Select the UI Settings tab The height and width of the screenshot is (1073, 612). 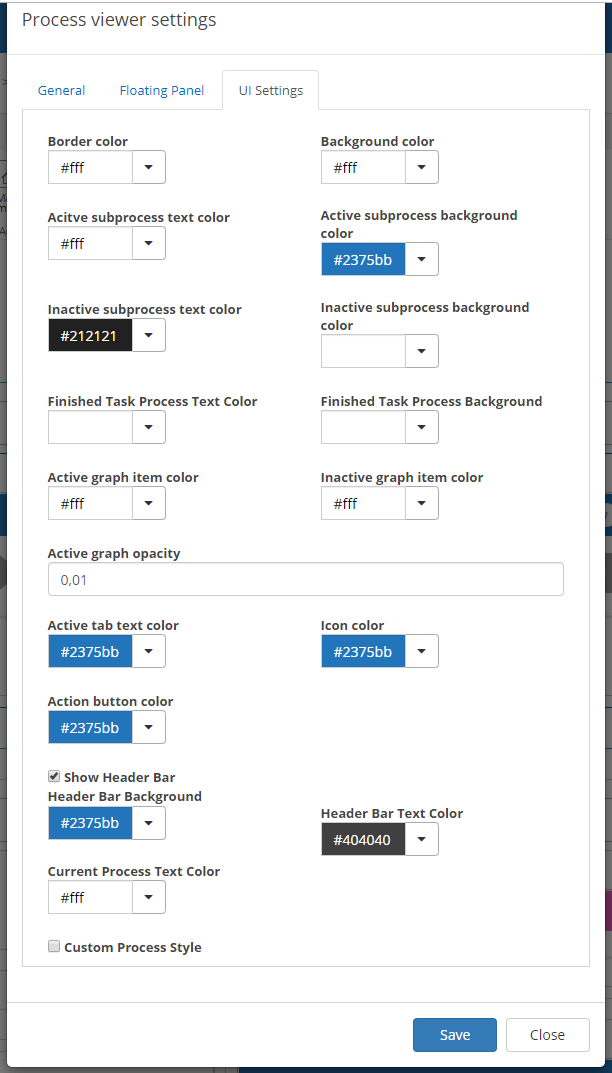coord(270,90)
